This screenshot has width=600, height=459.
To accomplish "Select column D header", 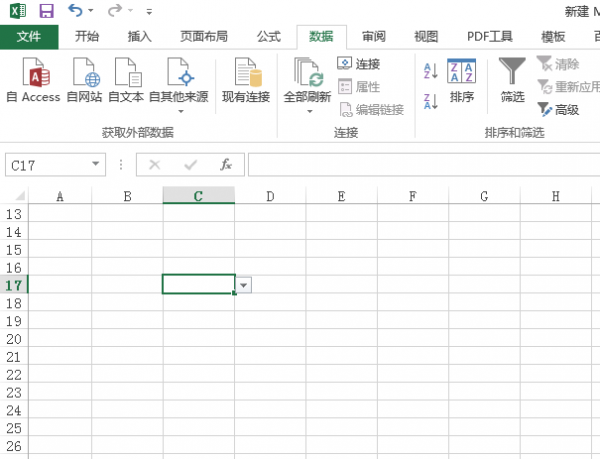I will 270,196.
